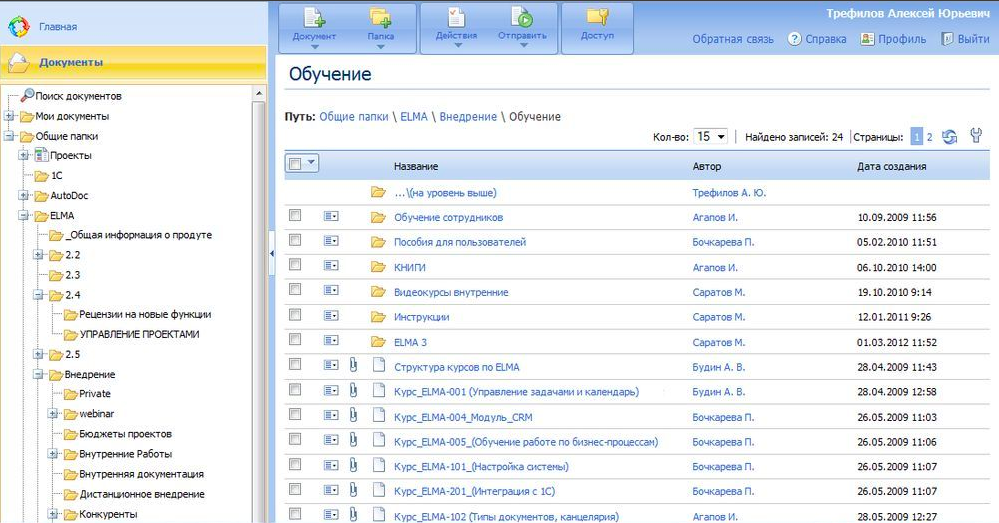Click the tree panel vertical scrollbar
This screenshot has height=523, width=999.
click(259, 311)
